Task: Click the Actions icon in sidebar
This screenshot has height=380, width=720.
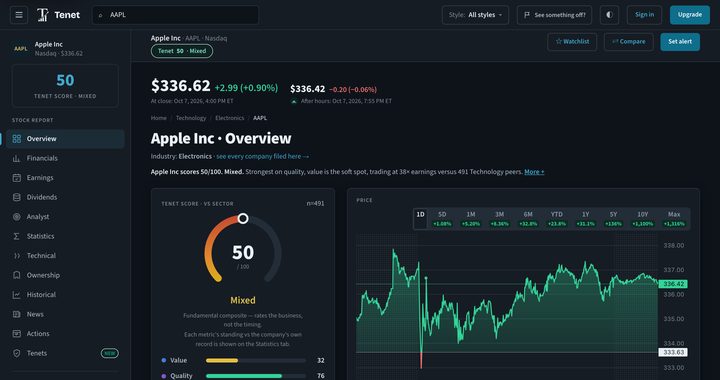Action: coord(17,334)
